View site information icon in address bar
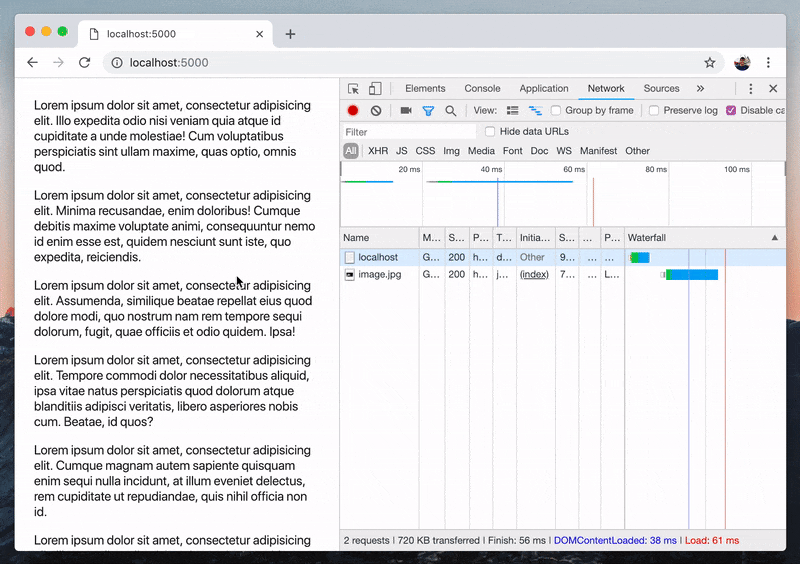Screen dimensions: 800x564 [x=117, y=63]
